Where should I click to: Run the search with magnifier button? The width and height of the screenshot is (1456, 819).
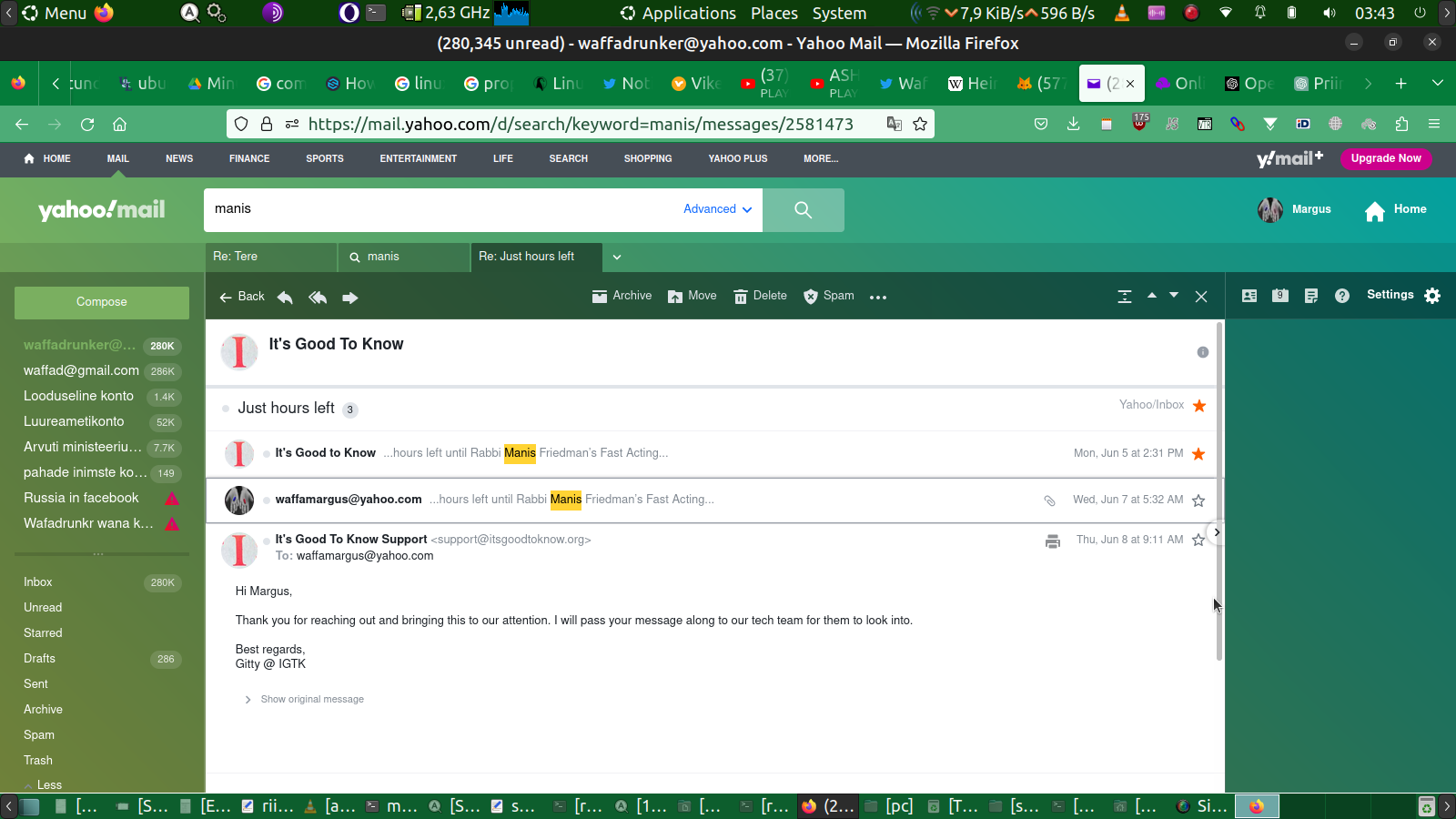(x=803, y=210)
